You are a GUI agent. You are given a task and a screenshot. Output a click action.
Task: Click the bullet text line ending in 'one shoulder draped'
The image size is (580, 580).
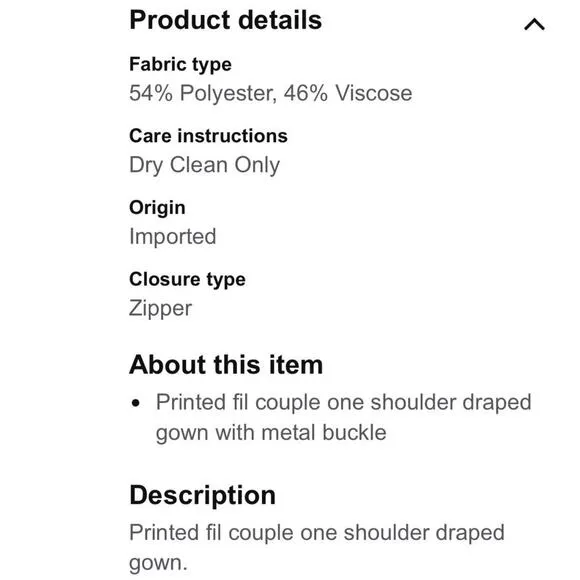click(x=343, y=403)
